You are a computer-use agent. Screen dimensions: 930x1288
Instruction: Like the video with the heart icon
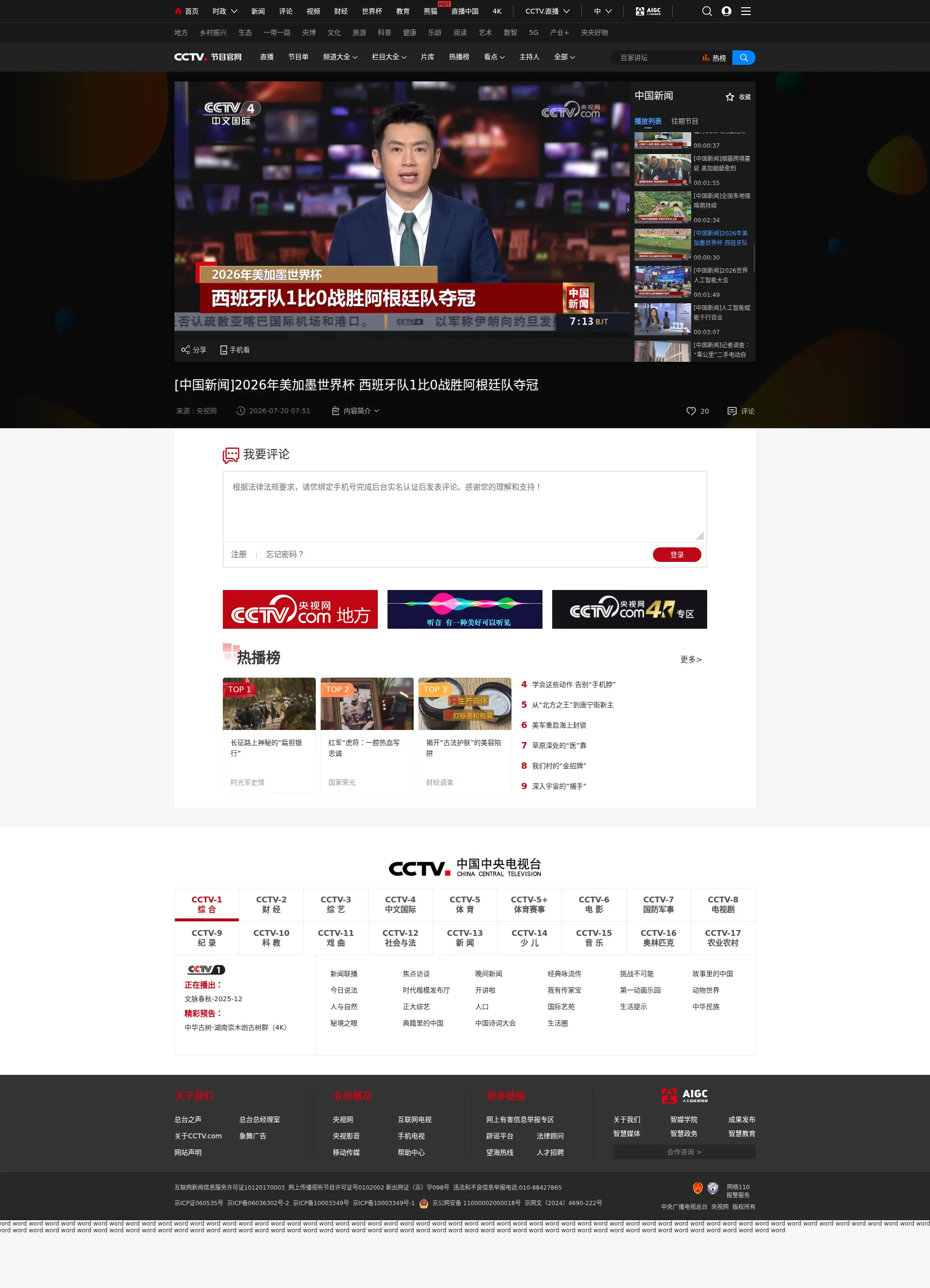(x=690, y=411)
